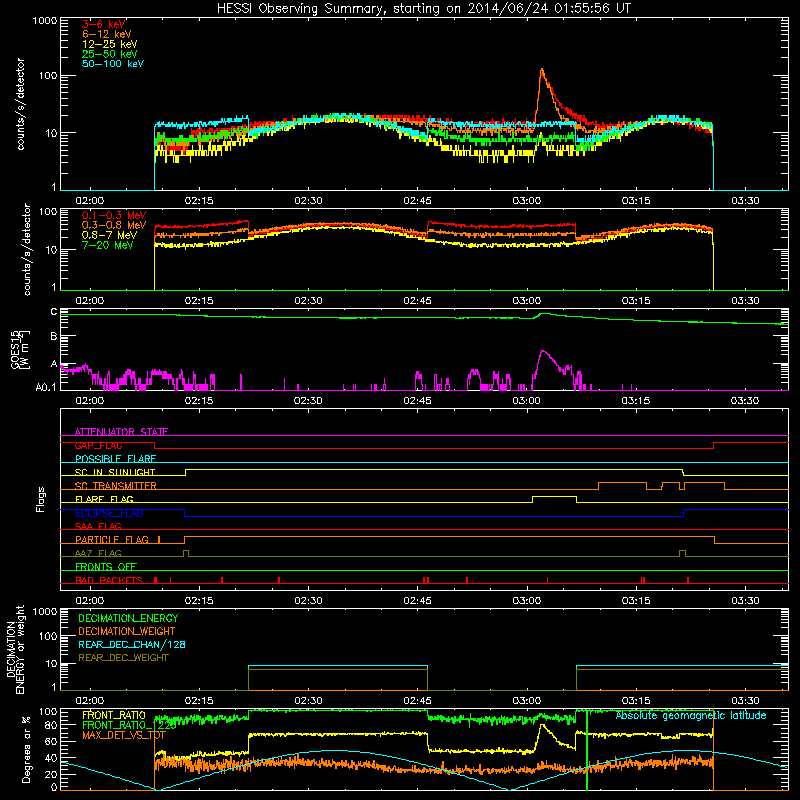Image resolution: width=800 pixels, height=800 pixels.
Task: Select the DECIMATION ENERGY or weight axis title
Action: 15,649
